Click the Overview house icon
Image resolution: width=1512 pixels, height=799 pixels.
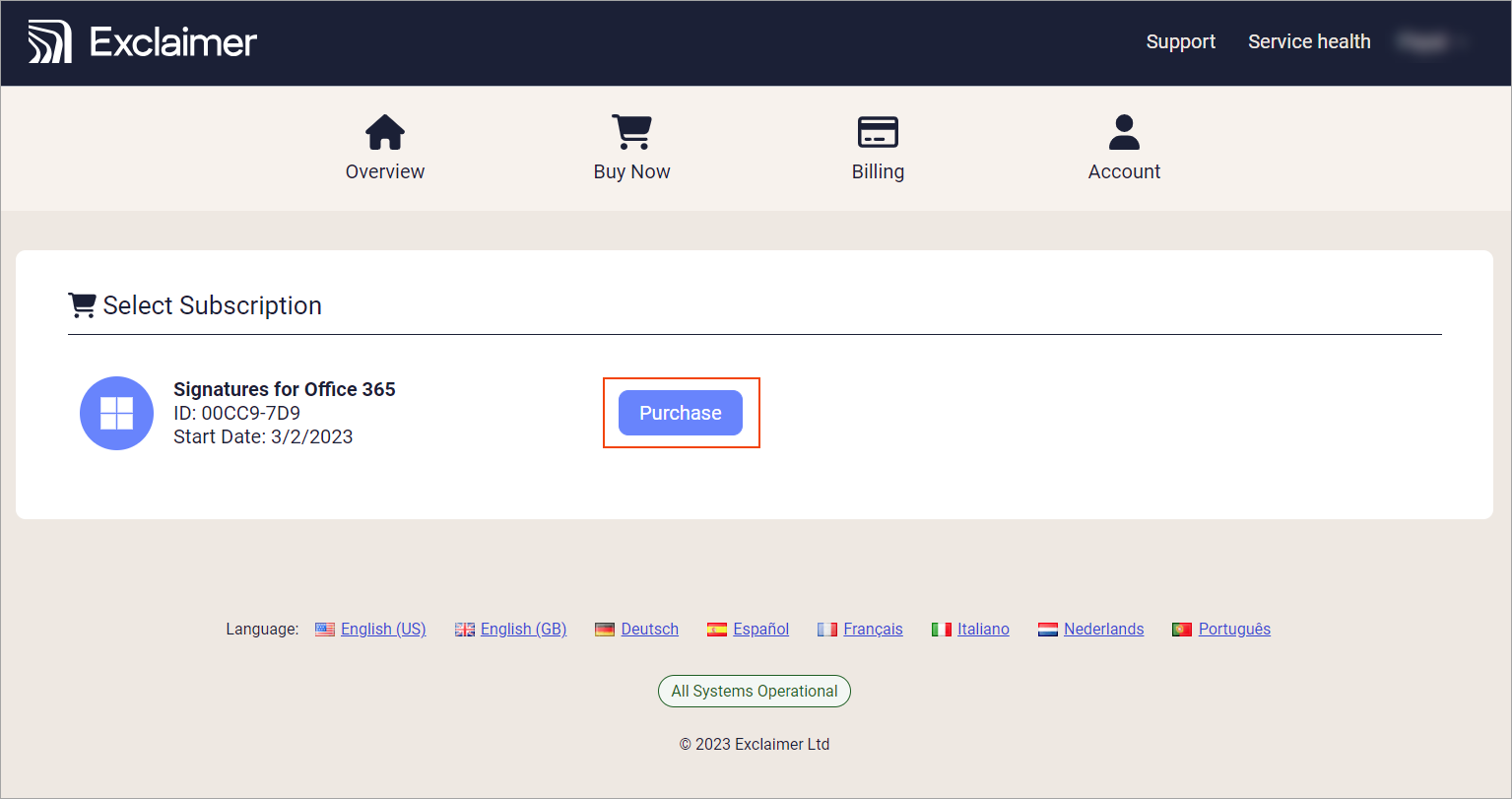coord(385,132)
